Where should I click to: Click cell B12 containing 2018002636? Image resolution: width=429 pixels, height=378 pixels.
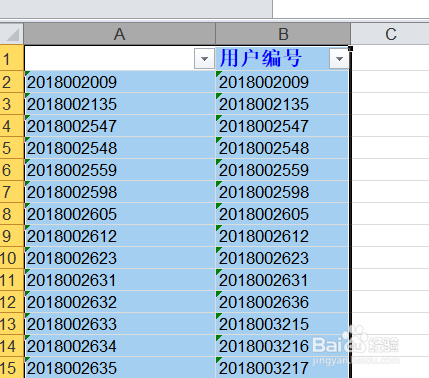click(283, 302)
